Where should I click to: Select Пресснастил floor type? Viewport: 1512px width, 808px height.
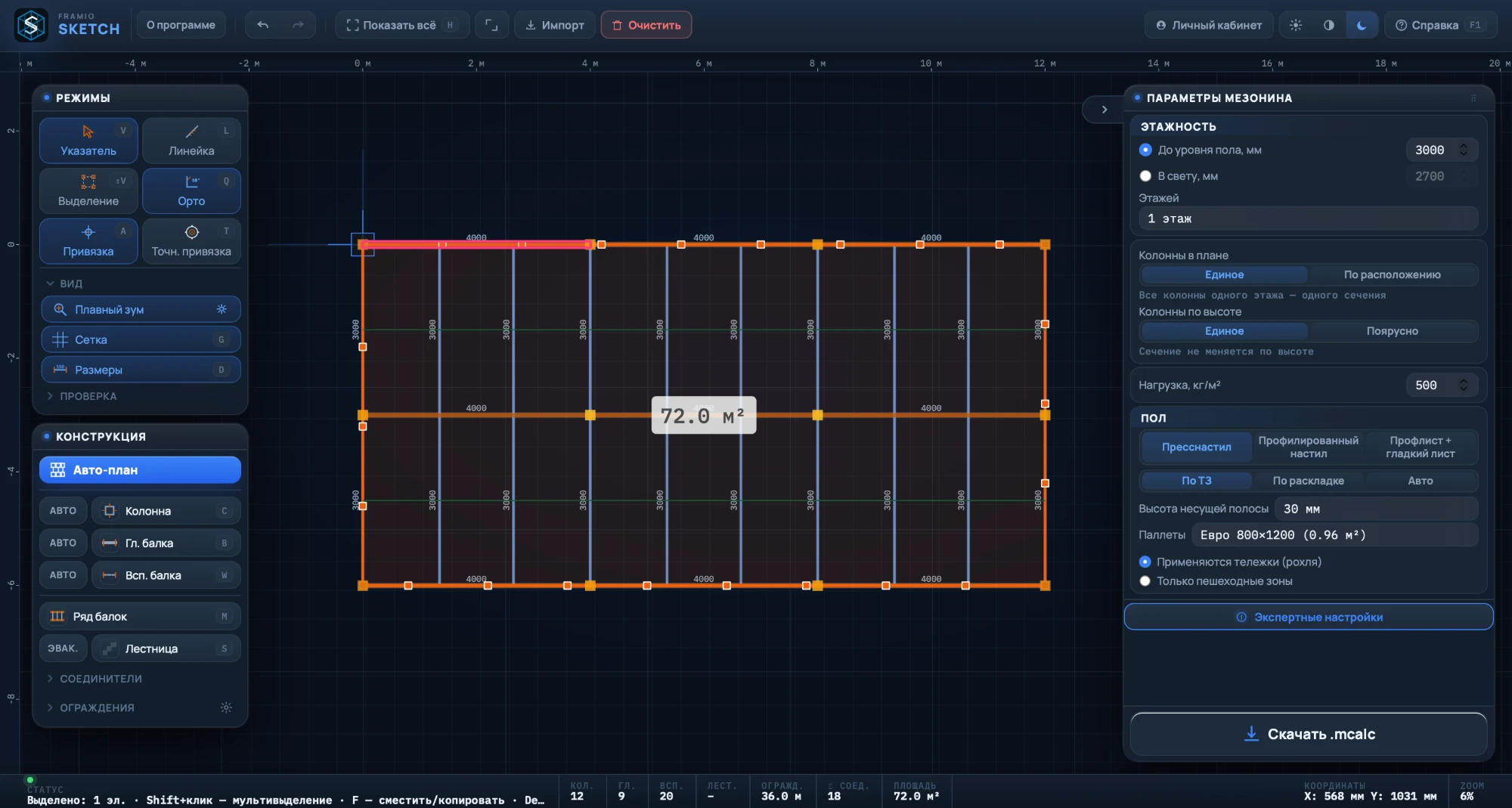[x=1196, y=447]
